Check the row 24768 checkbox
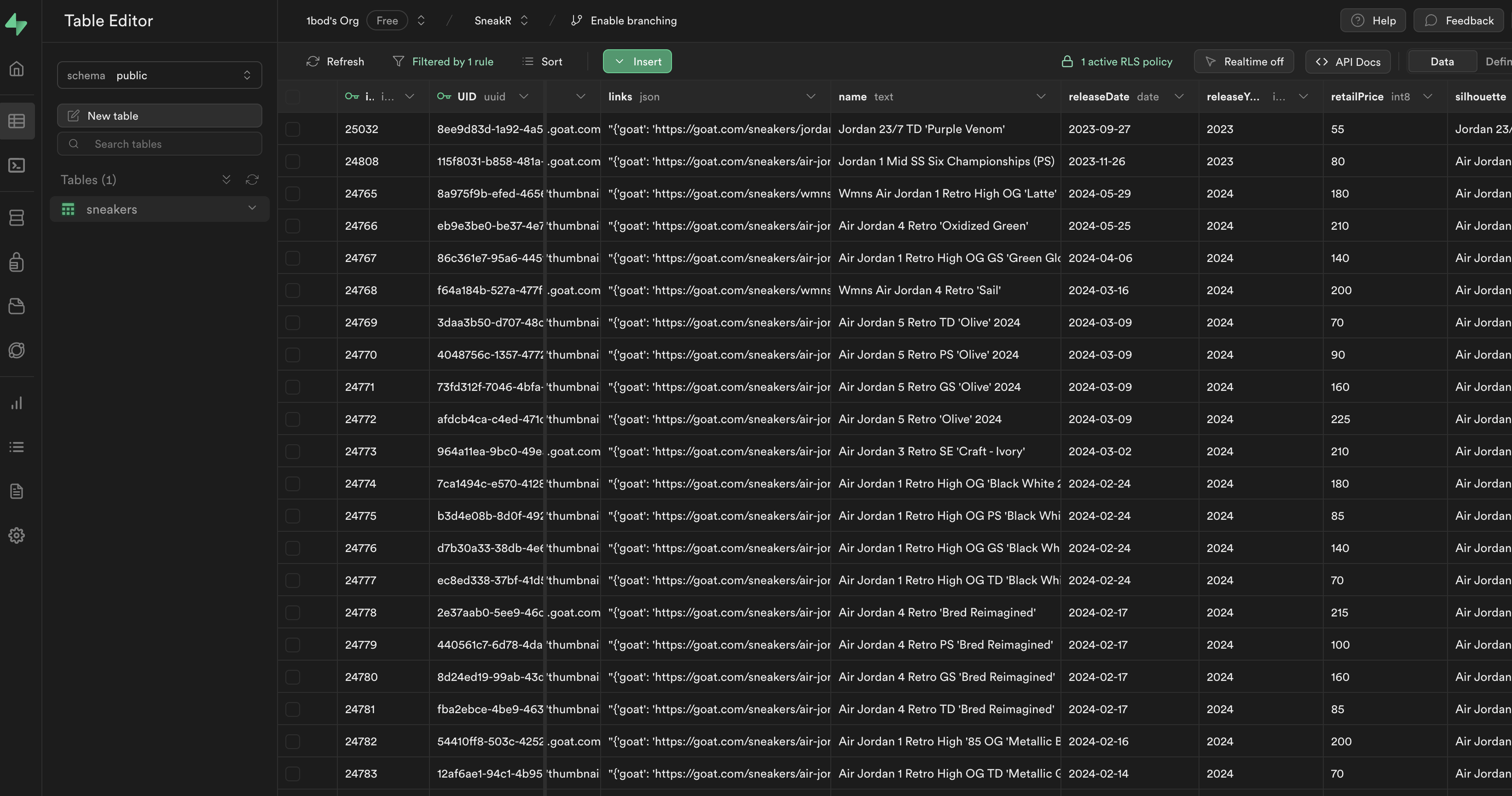The height and width of the screenshot is (796, 1512). tap(292, 291)
